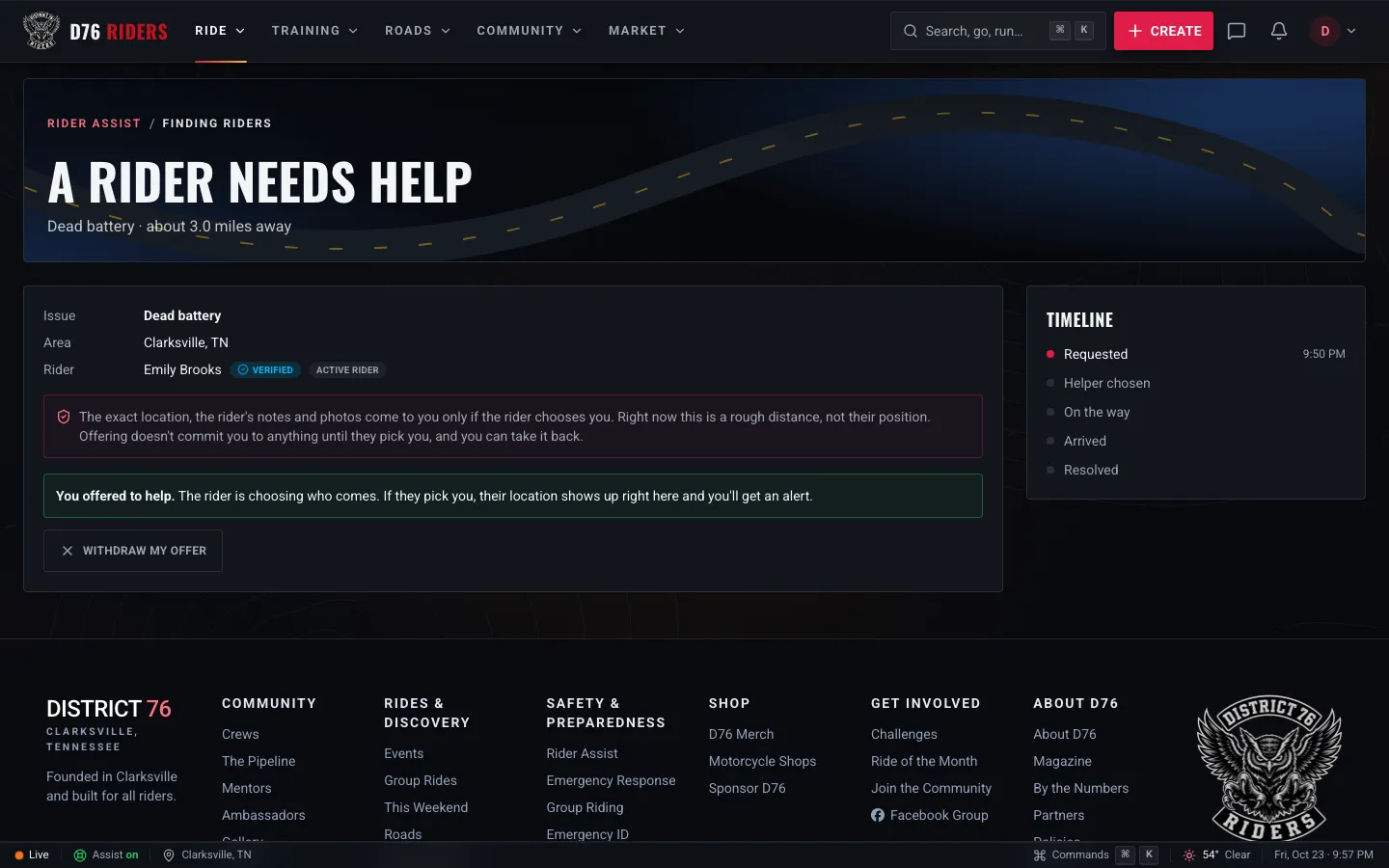Click the Assist on status icon
The image size is (1389, 868).
coord(80,854)
